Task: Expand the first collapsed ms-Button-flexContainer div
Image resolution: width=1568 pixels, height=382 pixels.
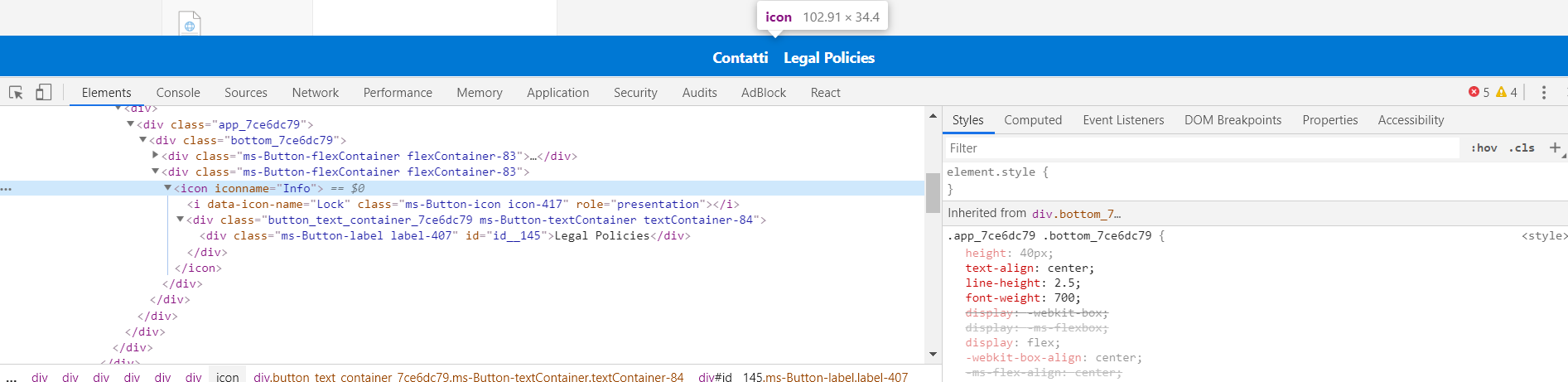Action: (155, 156)
